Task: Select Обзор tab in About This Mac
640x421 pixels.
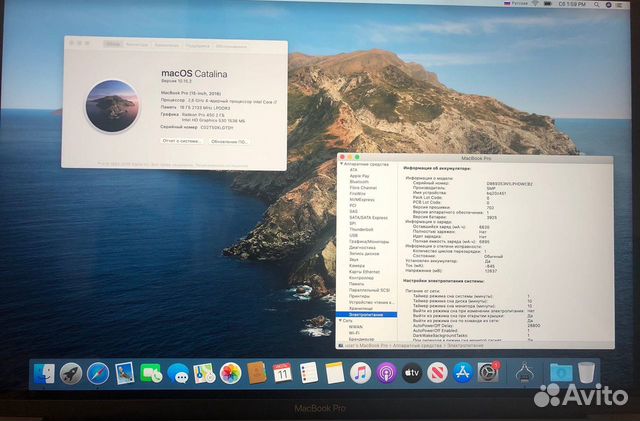Action: click(x=113, y=45)
